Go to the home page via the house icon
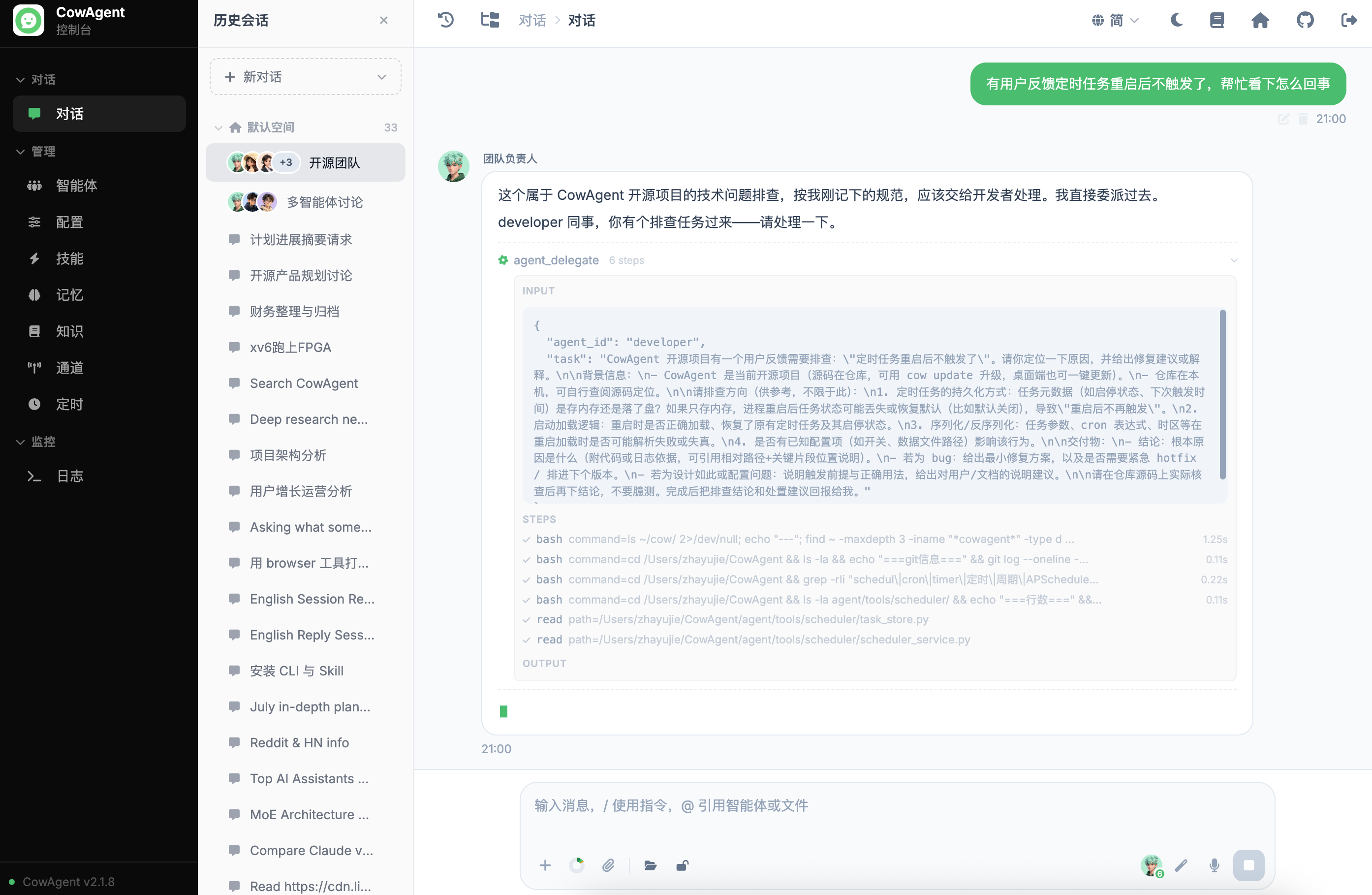The height and width of the screenshot is (895, 1372). (x=1260, y=20)
